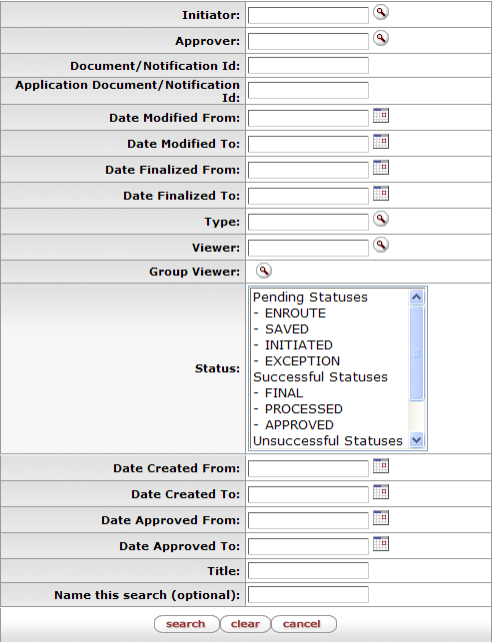Screen dimensions: 492x642
Task: Open calendar for Date Modified From
Action: tap(381, 116)
